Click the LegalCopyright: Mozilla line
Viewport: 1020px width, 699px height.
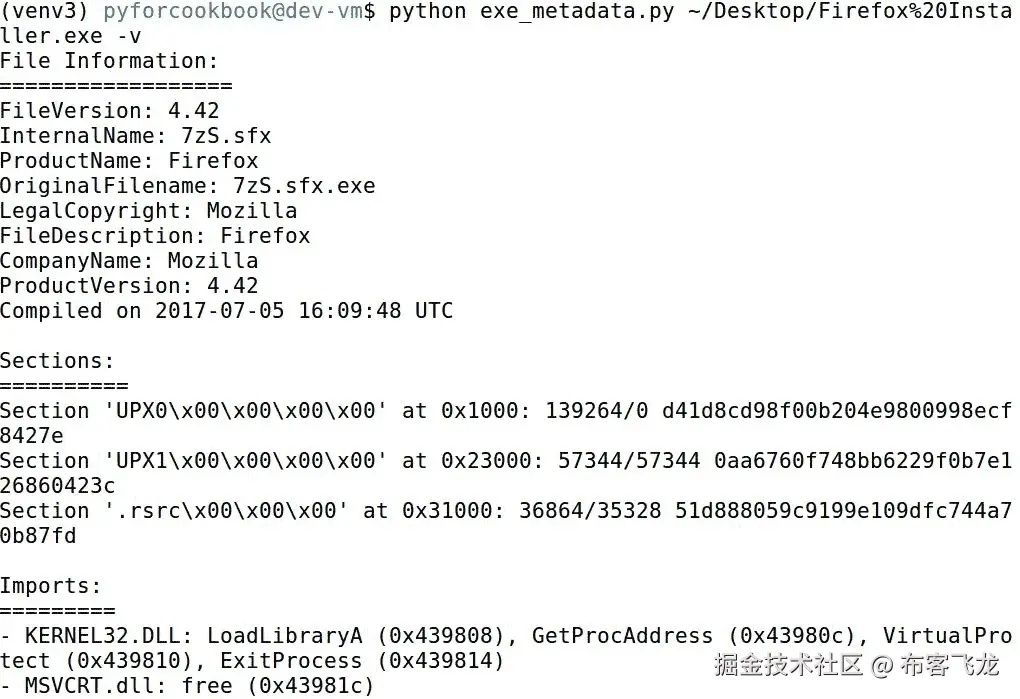tap(148, 211)
